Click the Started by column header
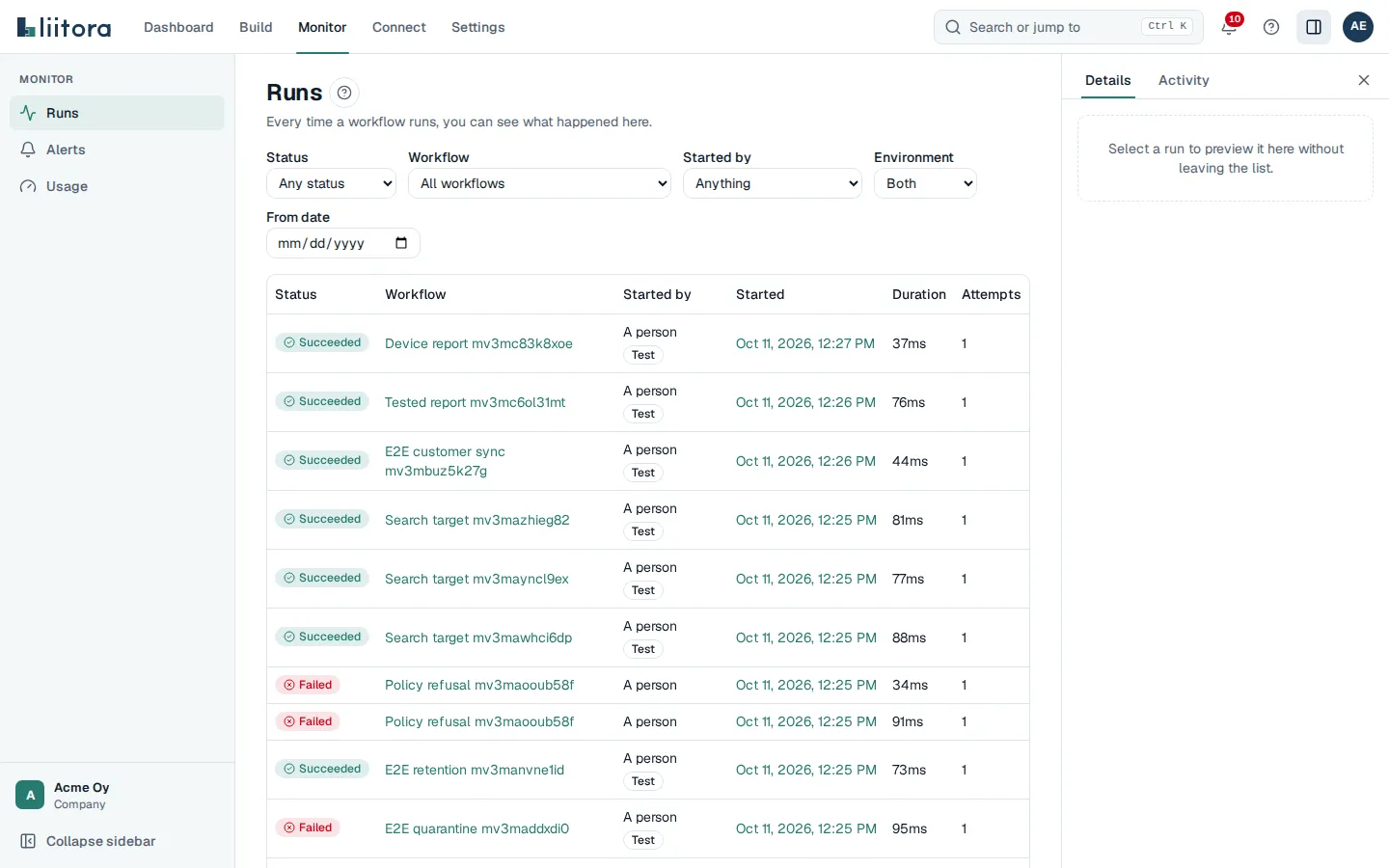 (657, 294)
